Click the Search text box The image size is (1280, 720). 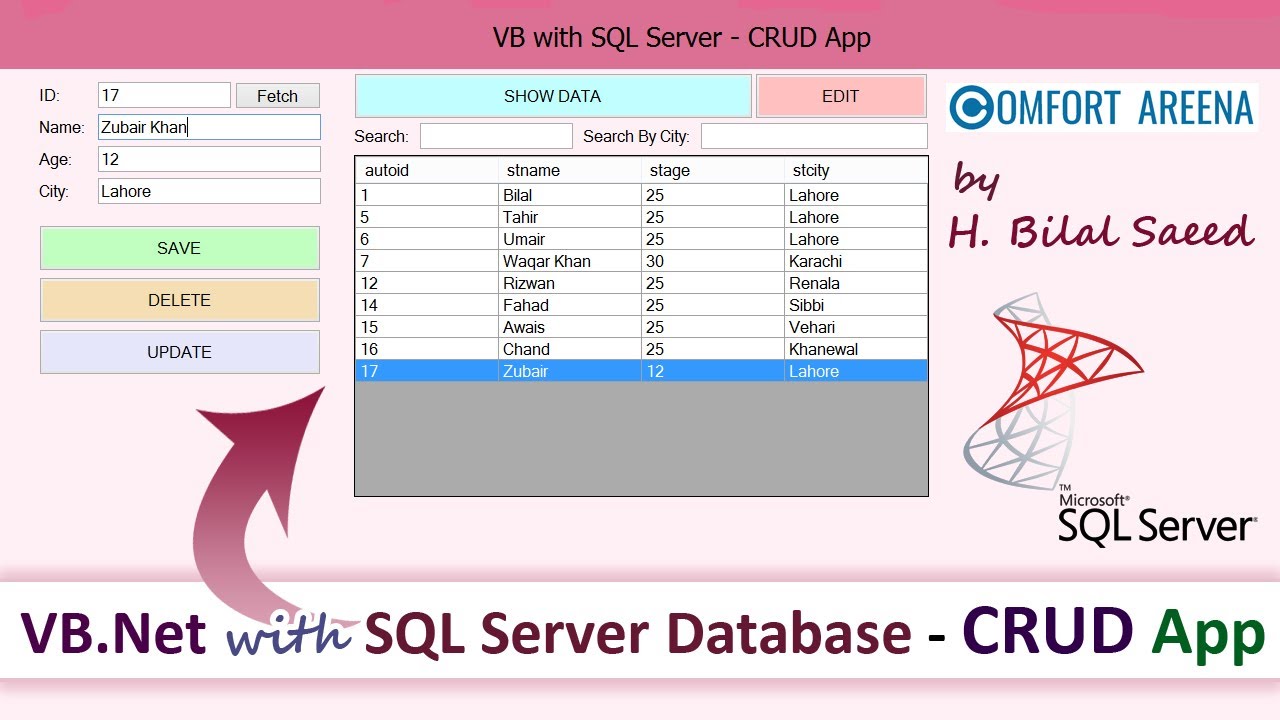pos(496,136)
